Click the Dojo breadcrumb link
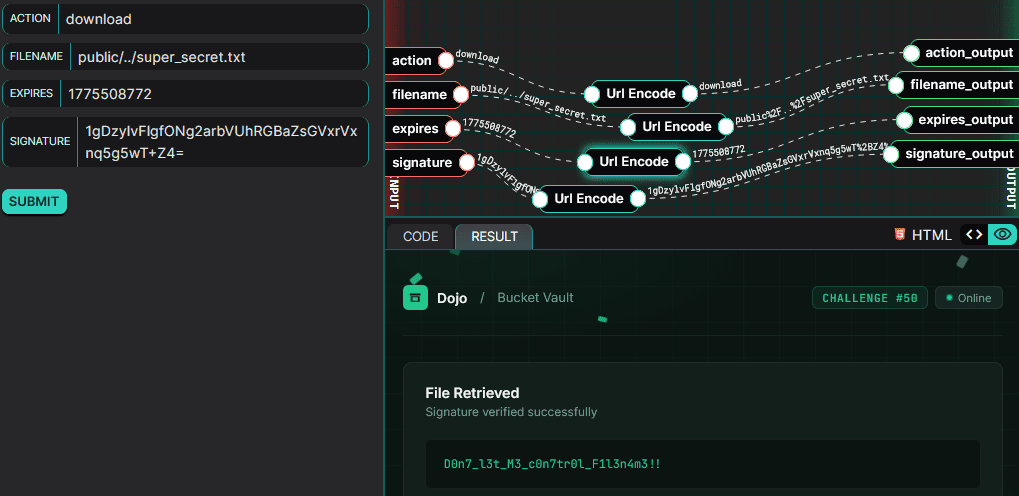The width and height of the screenshot is (1019, 496). (x=452, y=298)
